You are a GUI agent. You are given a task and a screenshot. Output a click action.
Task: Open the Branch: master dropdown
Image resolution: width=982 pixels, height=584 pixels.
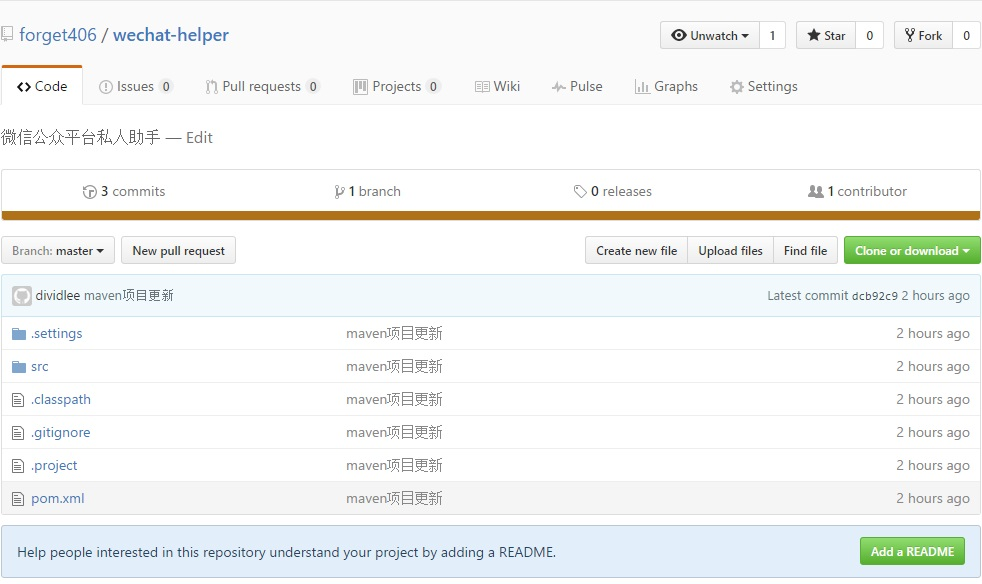pos(58,250)
